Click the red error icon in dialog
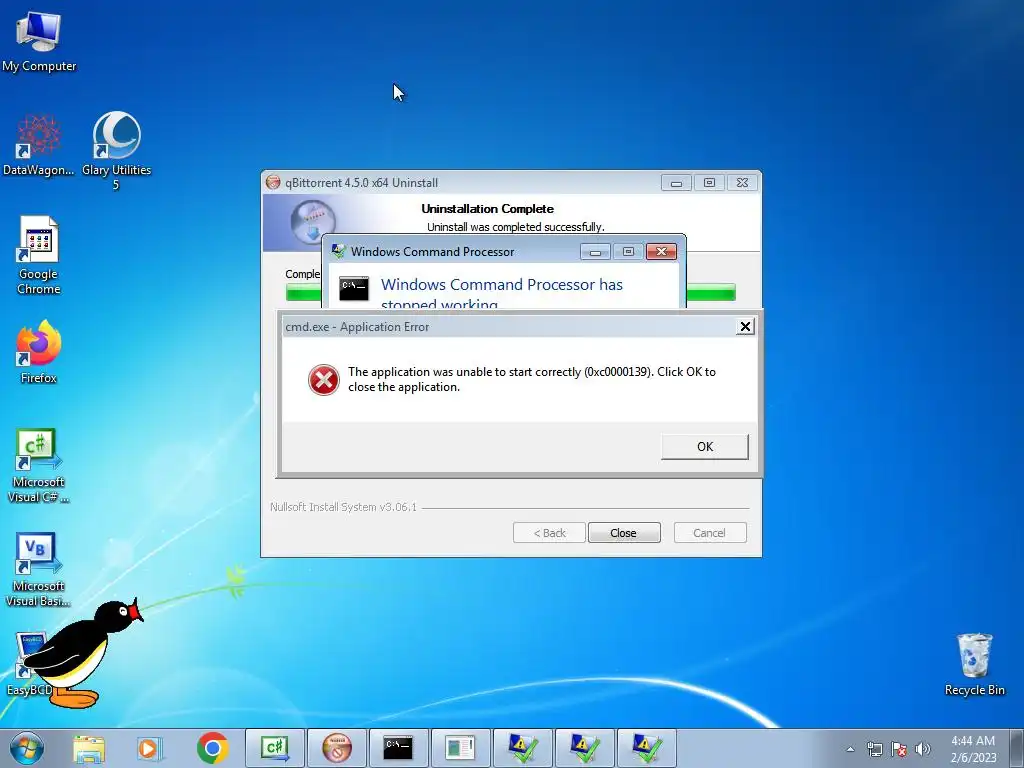This screenshot has width=1024, height=768. 324,379
